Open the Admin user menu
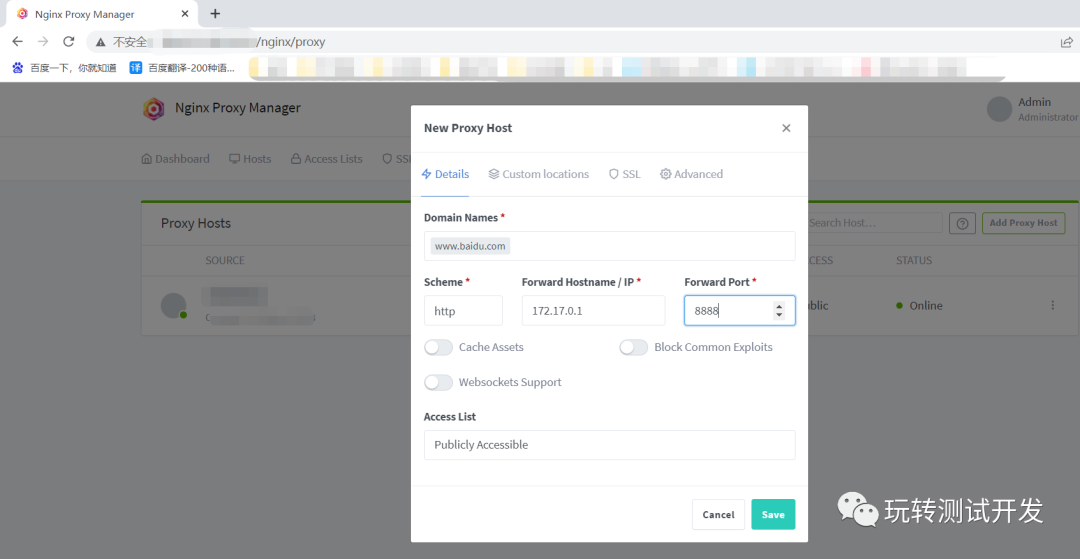Viewport: 1080px width, 559px height. 1032,109
